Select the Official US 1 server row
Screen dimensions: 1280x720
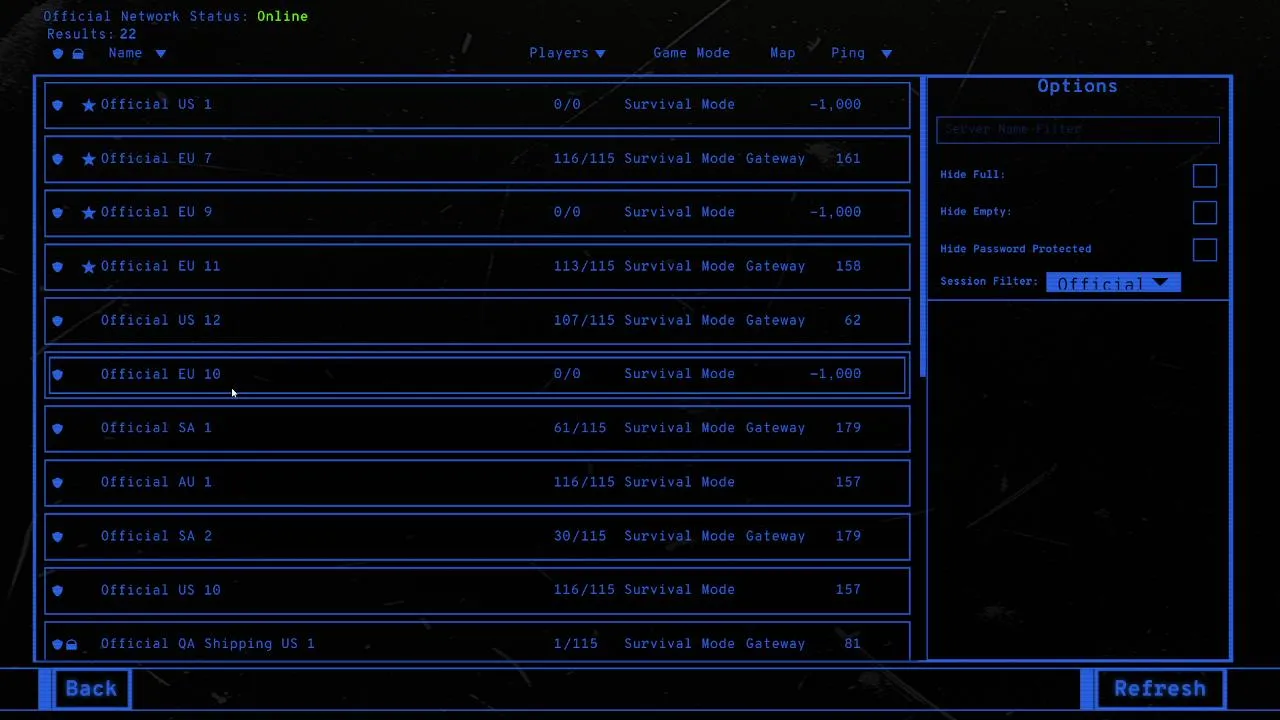pyautogui.click(x=477, y=105)
